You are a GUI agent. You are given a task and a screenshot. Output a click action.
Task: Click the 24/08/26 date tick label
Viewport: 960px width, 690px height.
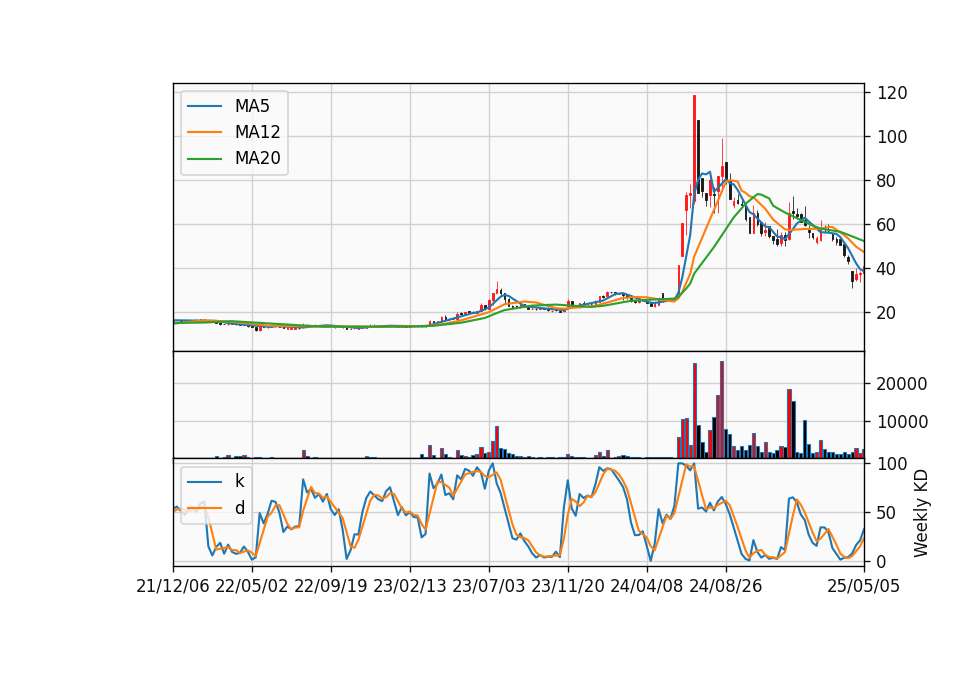click(x=726, y=586)
